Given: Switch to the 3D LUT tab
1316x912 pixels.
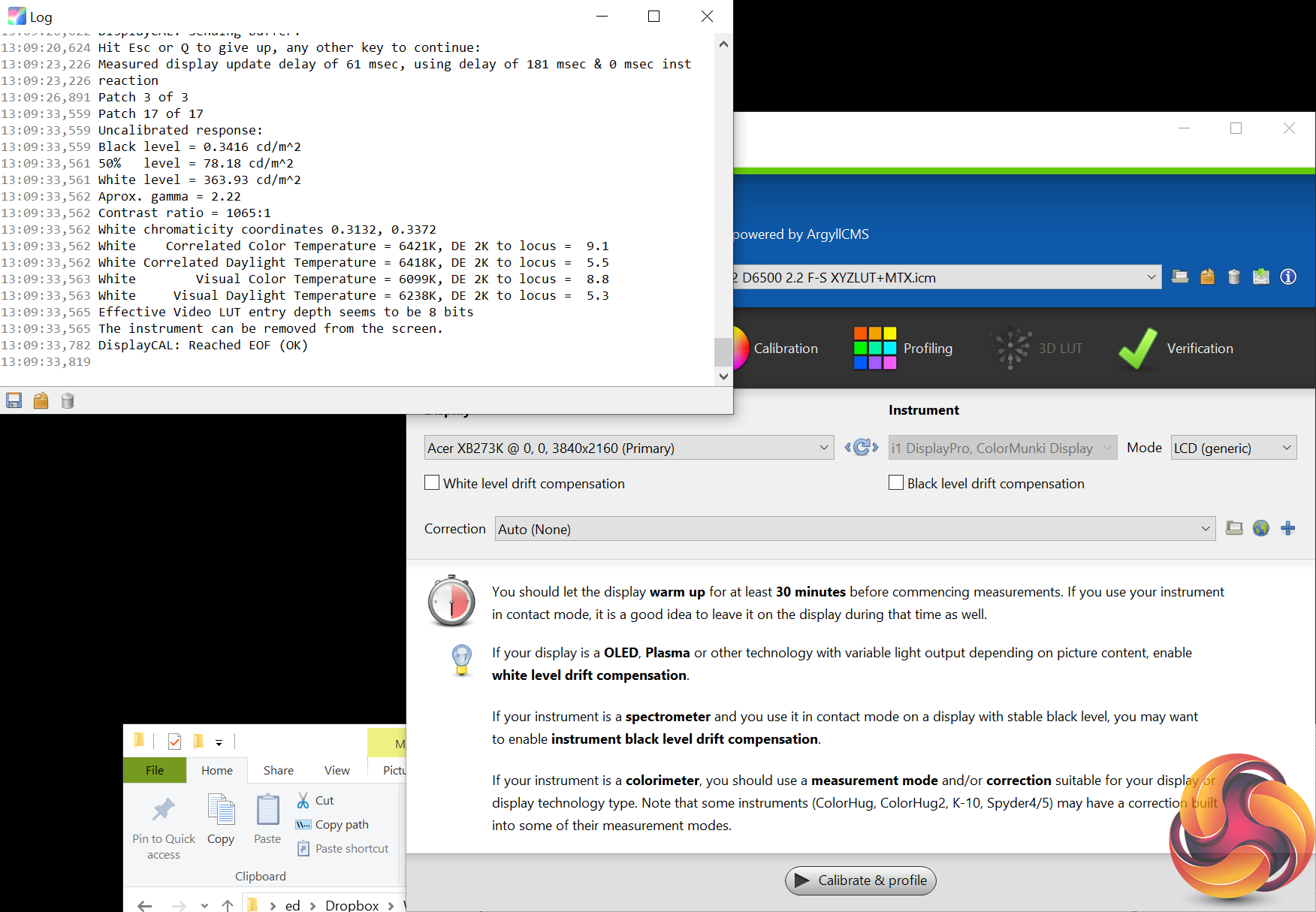Looking at the screenshot, I should pos(1036,349).
